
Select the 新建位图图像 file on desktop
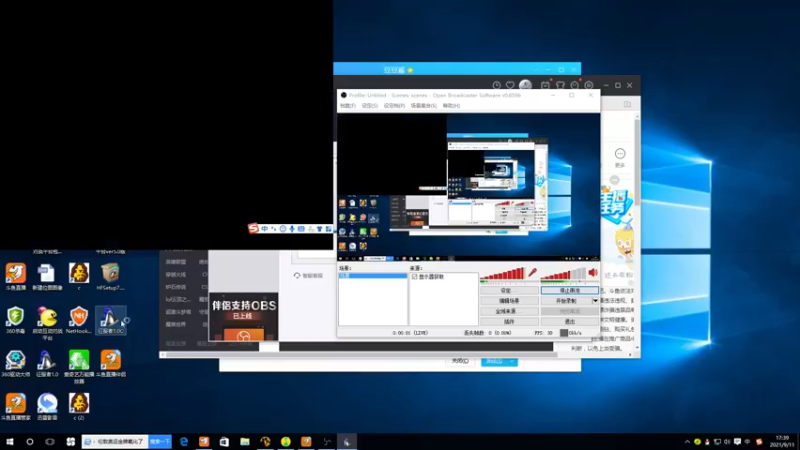[47, 277]
